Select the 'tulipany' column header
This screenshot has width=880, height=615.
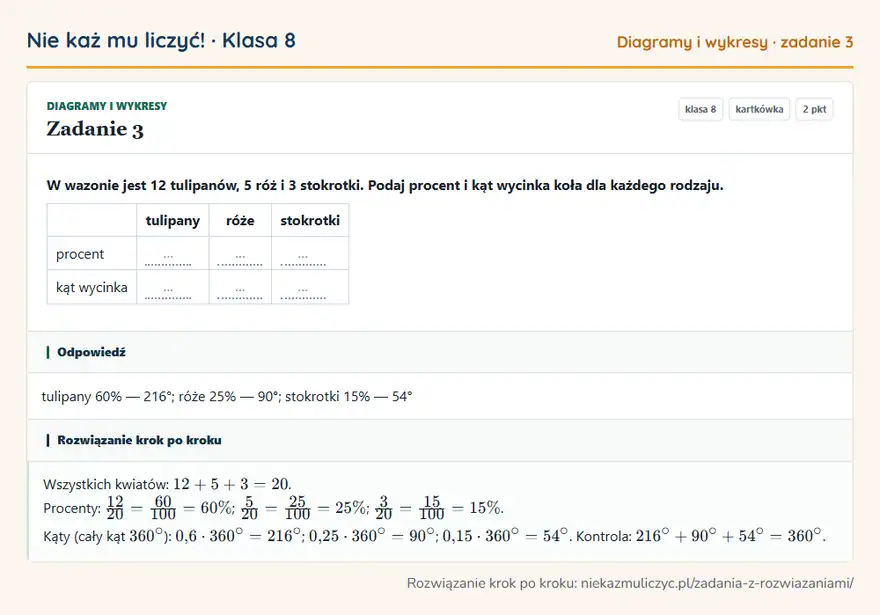click(173, 221)
